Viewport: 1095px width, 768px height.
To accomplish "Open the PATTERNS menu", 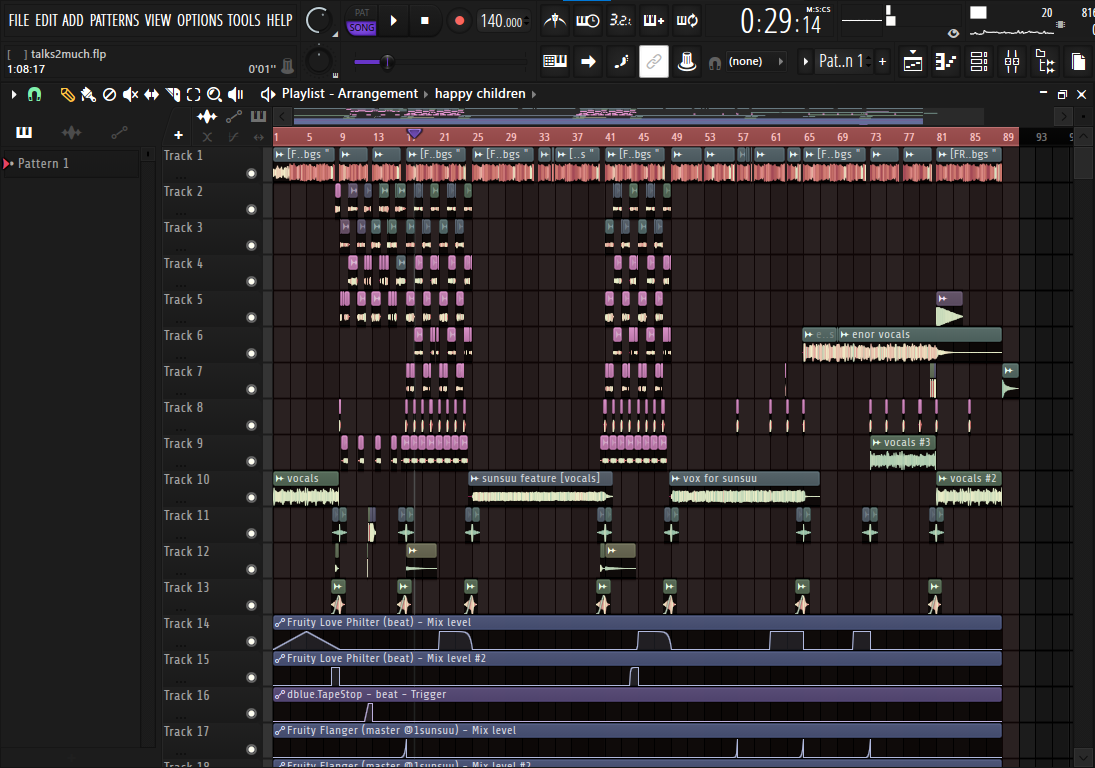I will [115, 20].
